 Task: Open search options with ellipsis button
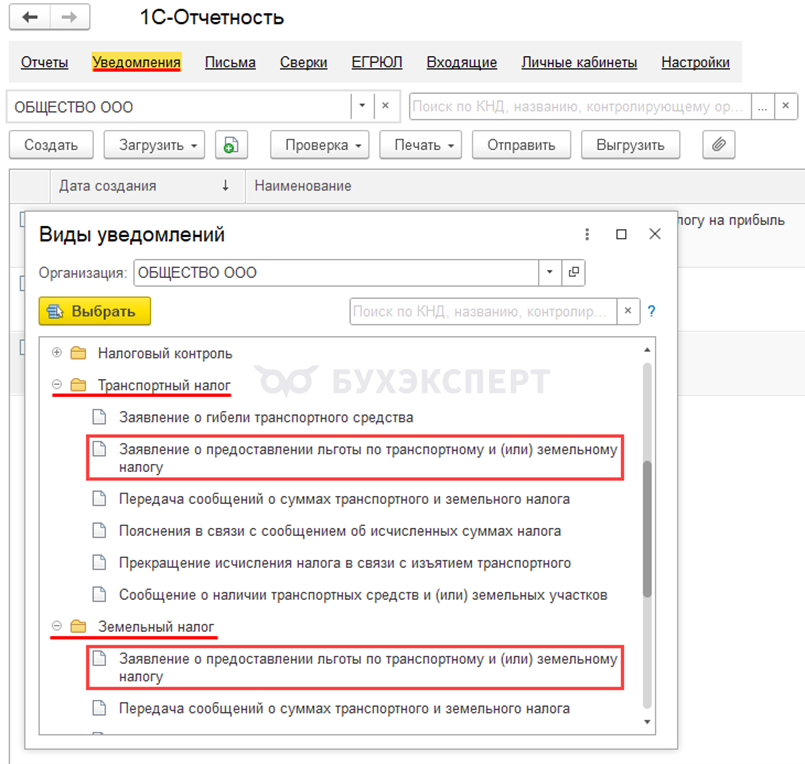click(762, 106)
